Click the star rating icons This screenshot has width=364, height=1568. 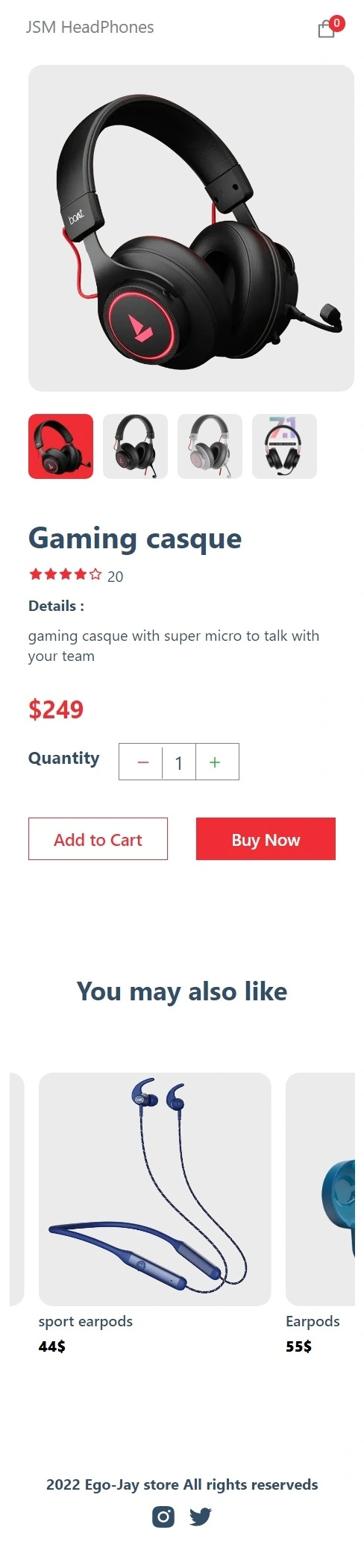(65, 574)
